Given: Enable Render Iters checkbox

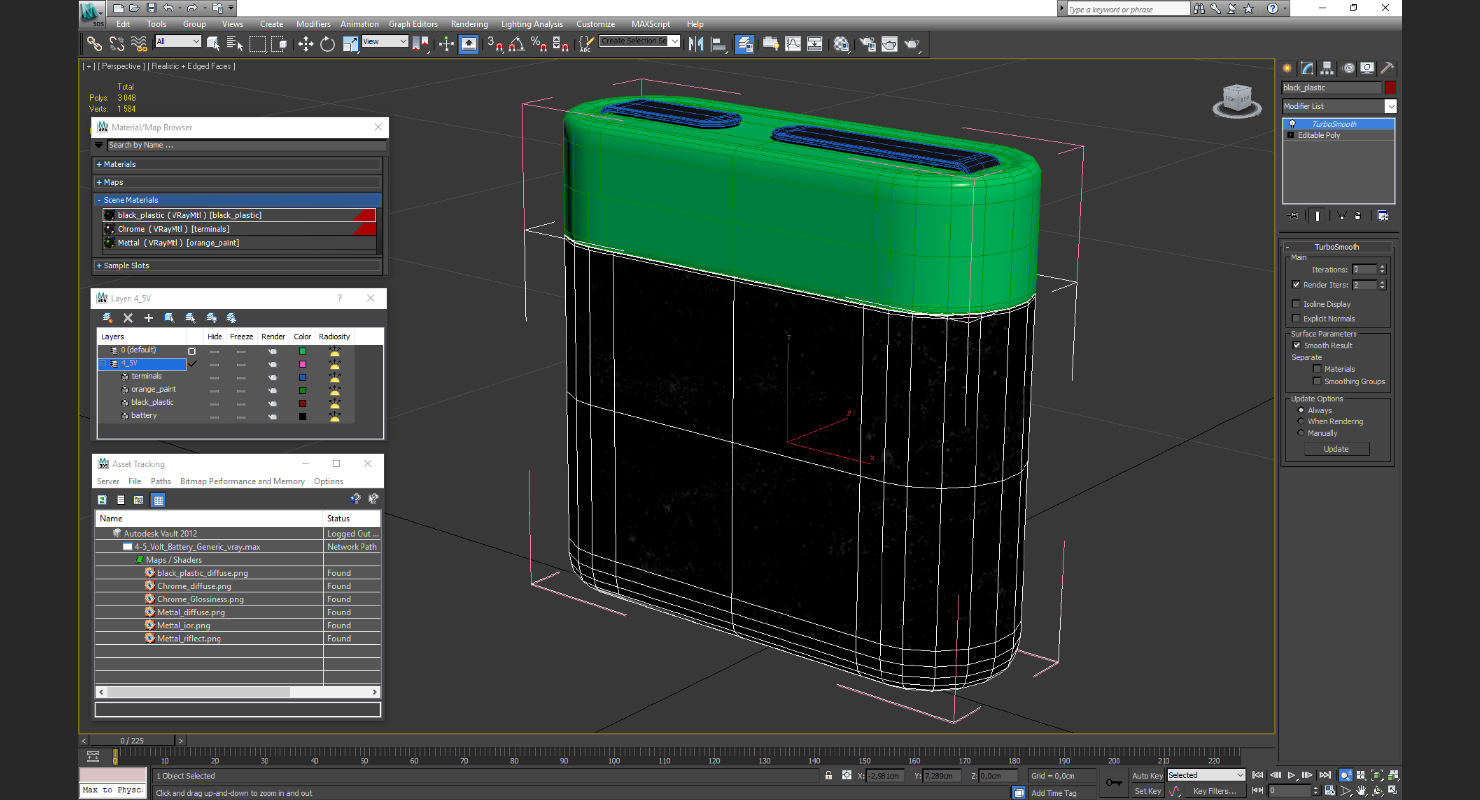Looking at the screenshot, I should click(1297, 285).
